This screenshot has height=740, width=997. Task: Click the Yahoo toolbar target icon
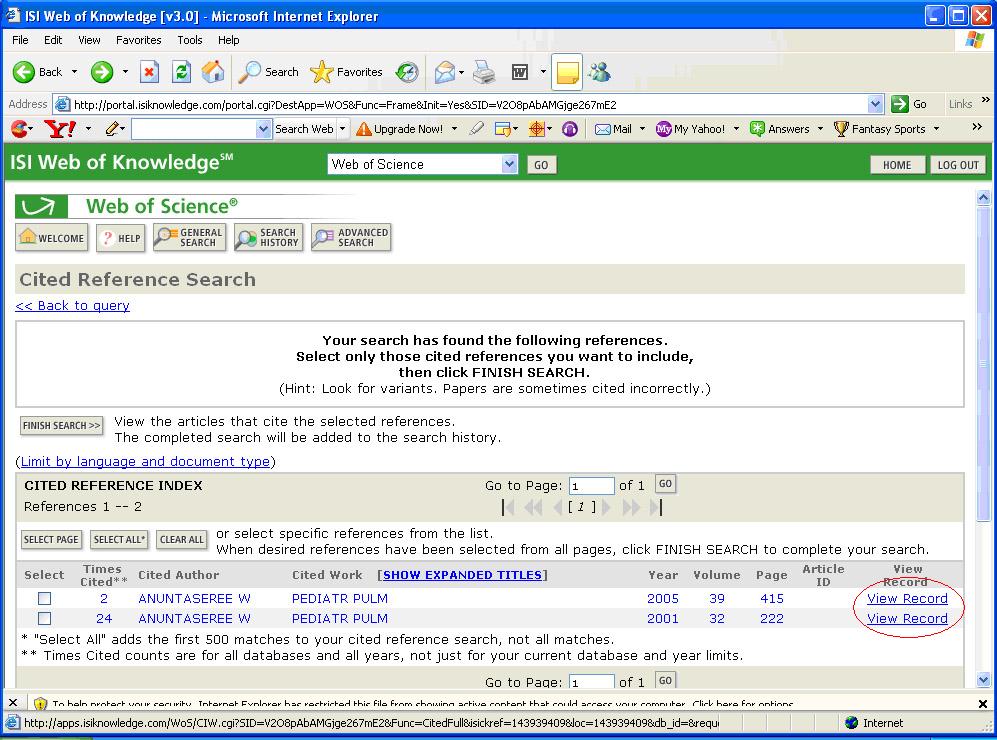pos(537,129)
